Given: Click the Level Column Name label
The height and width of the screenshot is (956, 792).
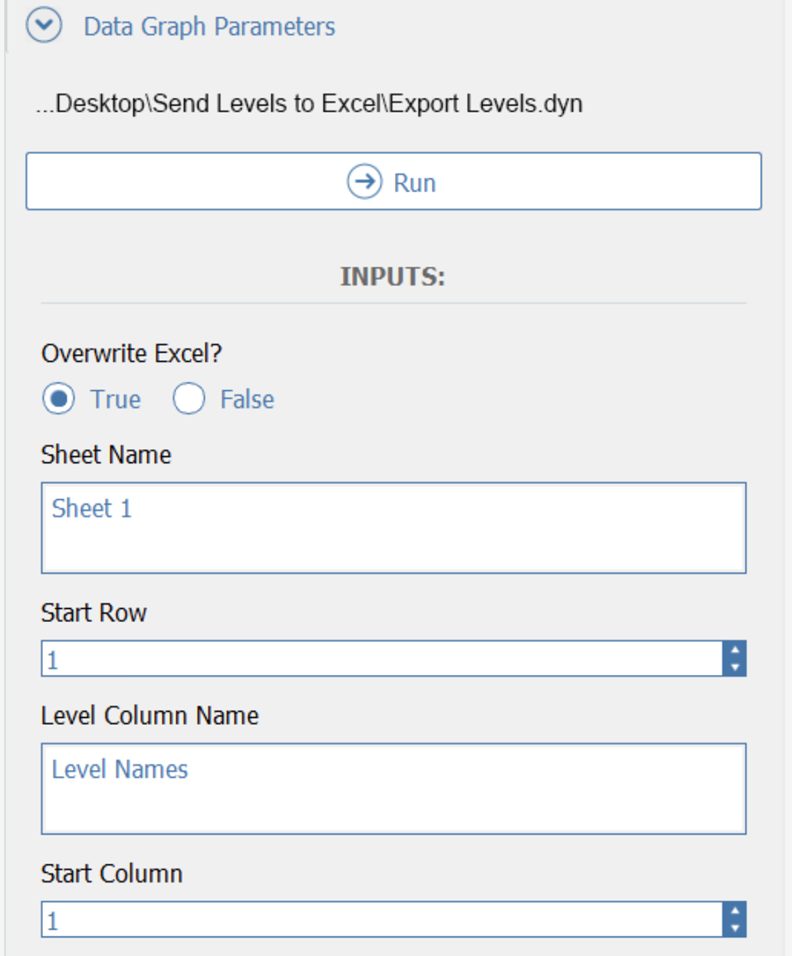Looking at the screenshot, I should pos(150,716).
